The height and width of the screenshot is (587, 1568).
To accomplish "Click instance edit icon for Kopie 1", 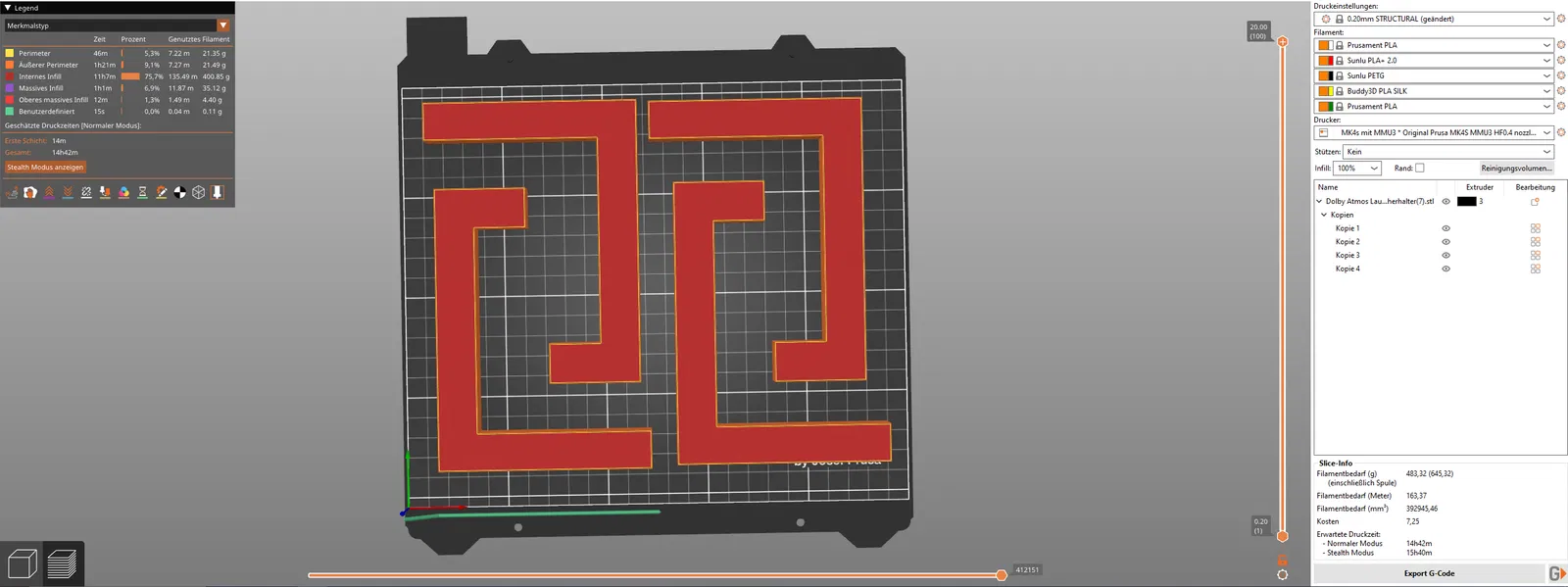I will click(1536, 228).
